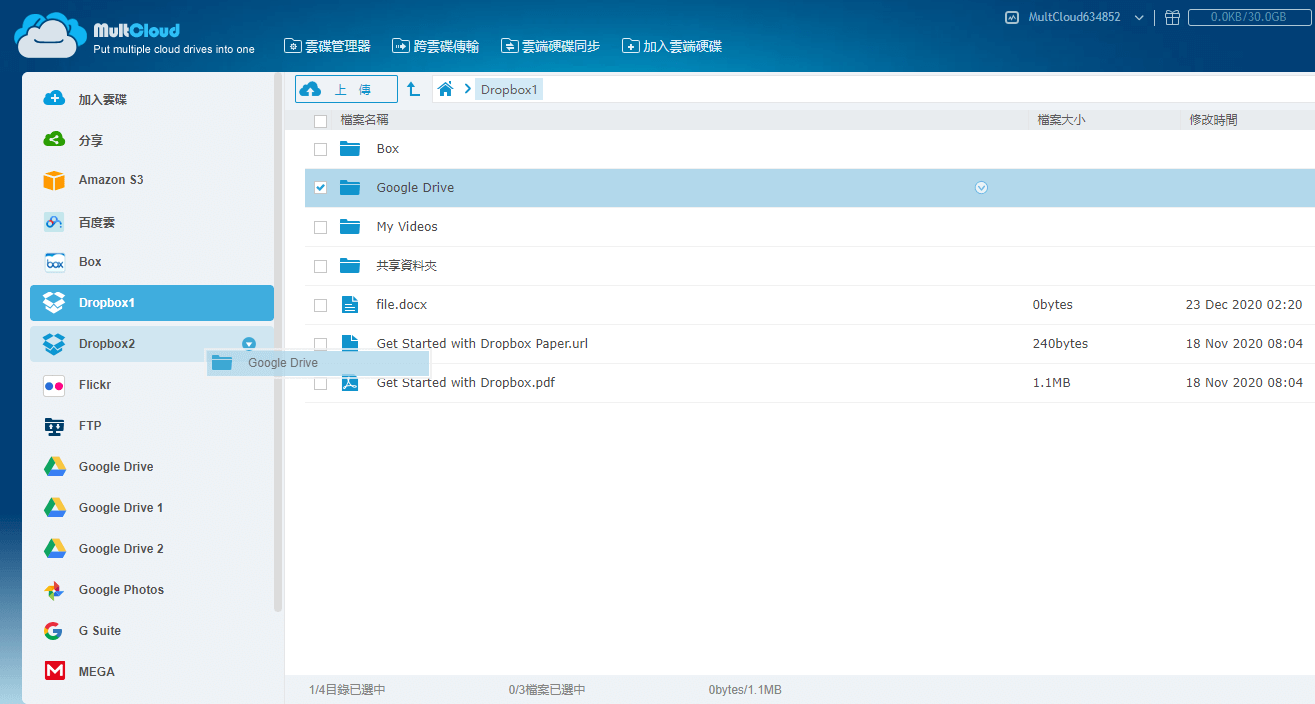Click the Box folder icon in file list
Viewport: 1315px width, 704px height.
coord(349,149)
